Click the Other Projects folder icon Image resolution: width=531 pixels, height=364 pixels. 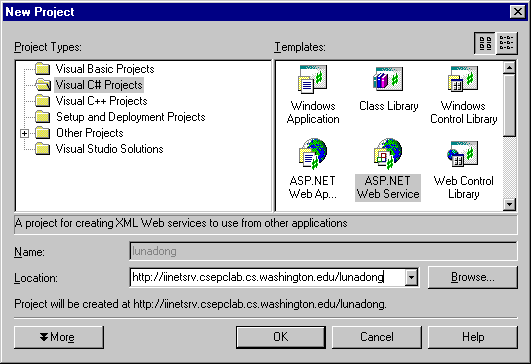43,133
